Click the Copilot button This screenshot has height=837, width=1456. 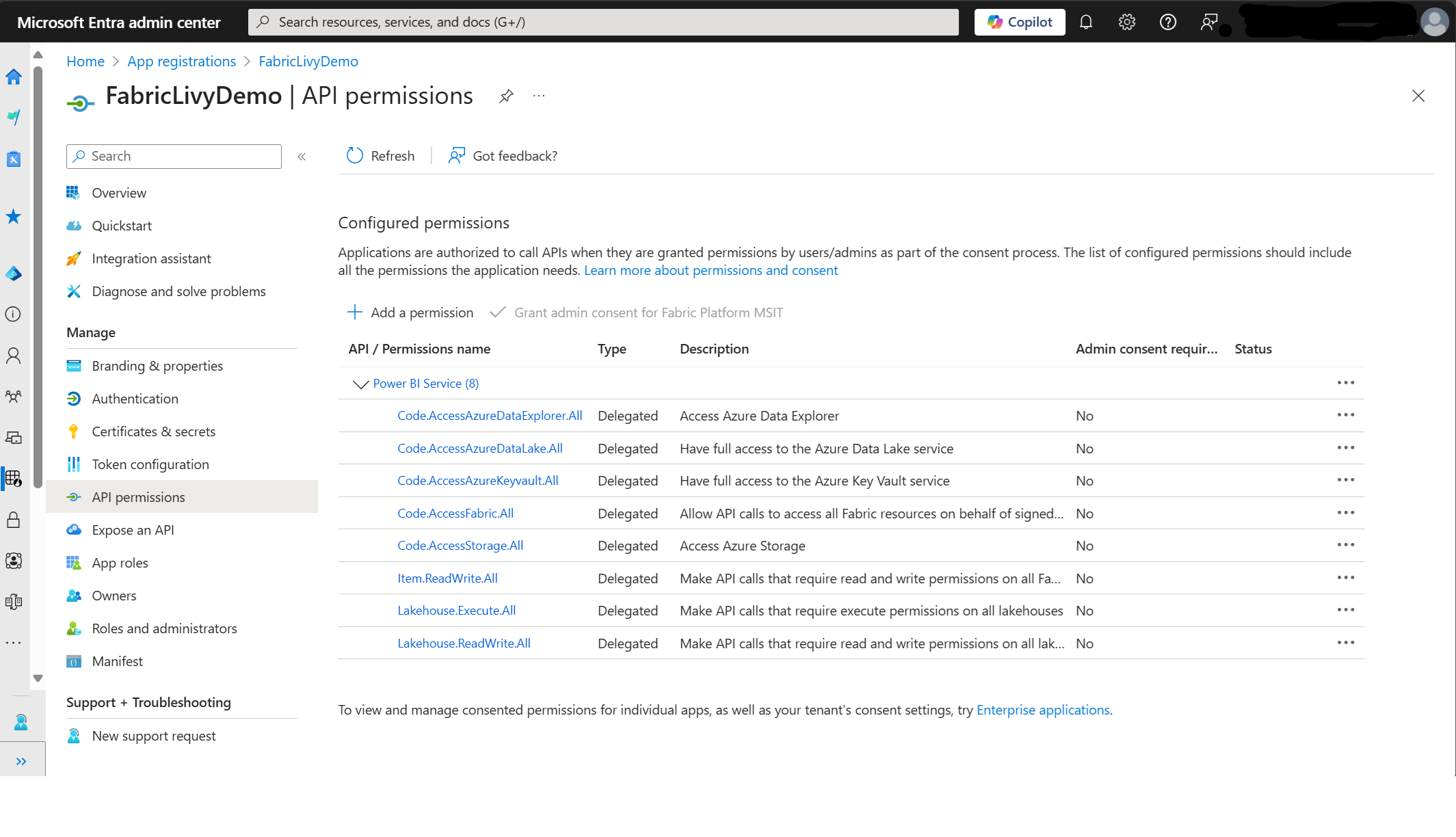tap(1019, 22)
